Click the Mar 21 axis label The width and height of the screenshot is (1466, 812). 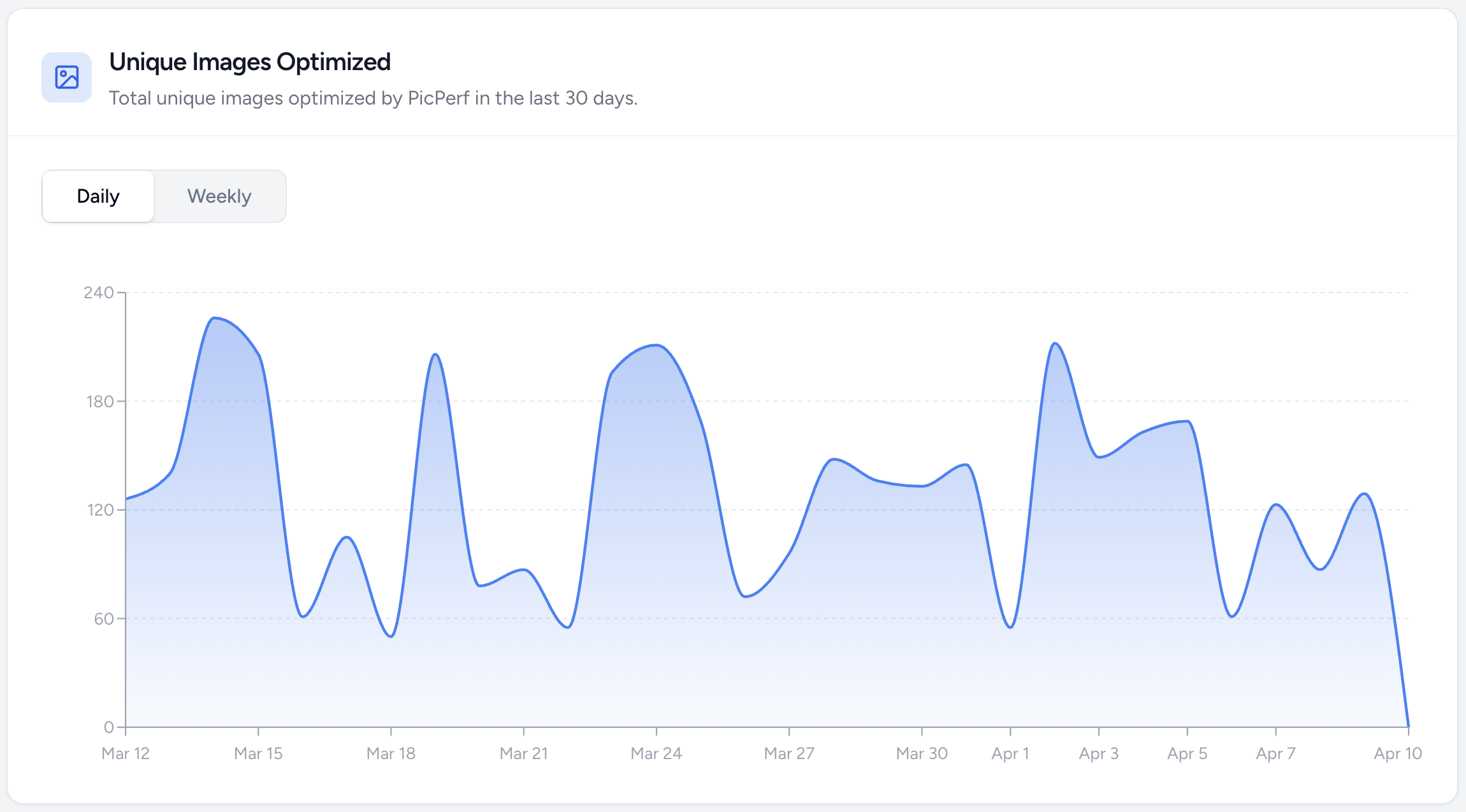523,753
